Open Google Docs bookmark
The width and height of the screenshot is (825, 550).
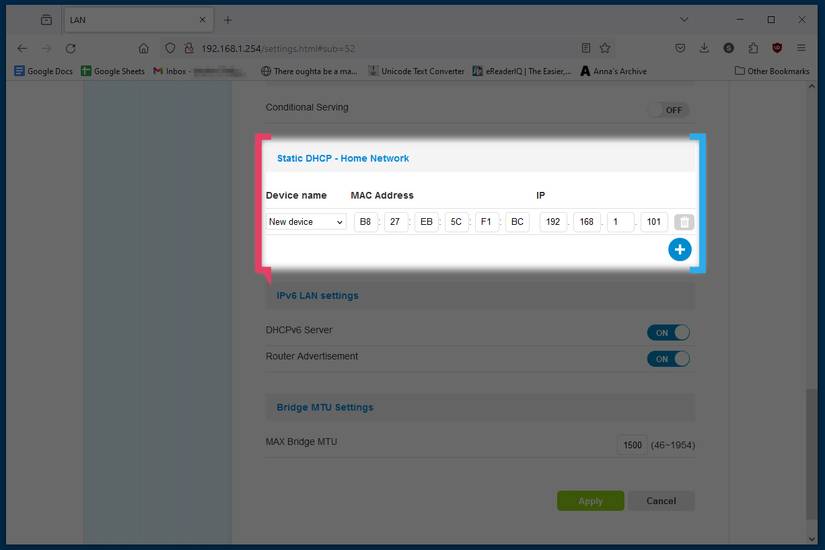tap(44, 71)
